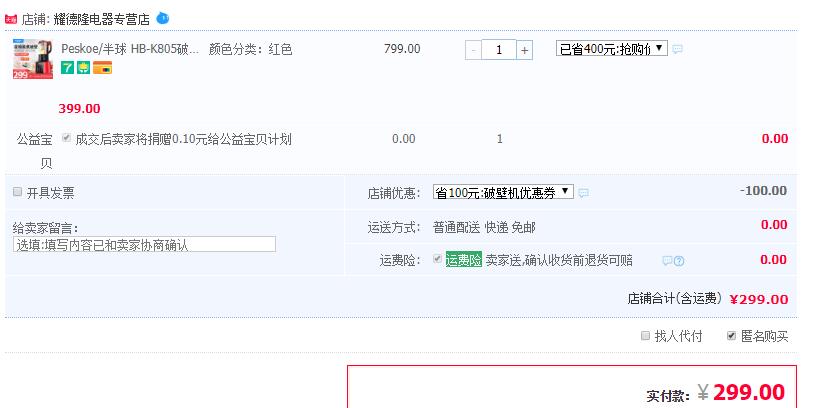Increase quantity with the plus button
816x408 pixels.
[x=525, y=50]
